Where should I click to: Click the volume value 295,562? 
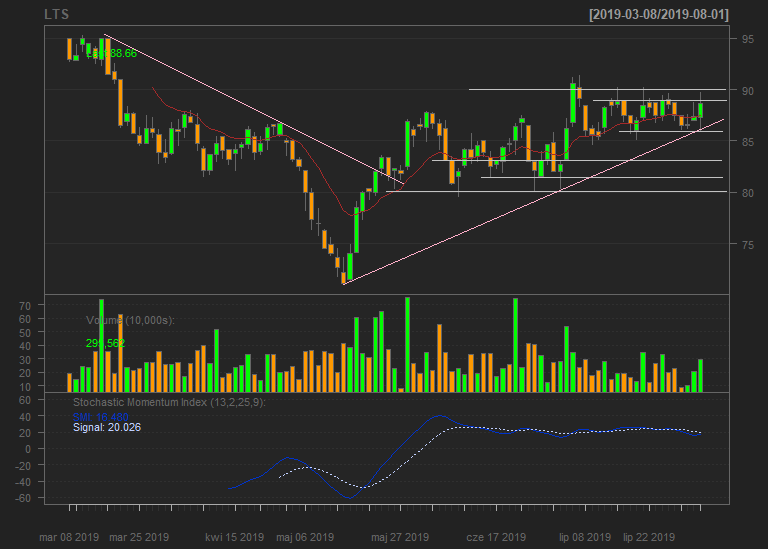click(x=105, y=343)
